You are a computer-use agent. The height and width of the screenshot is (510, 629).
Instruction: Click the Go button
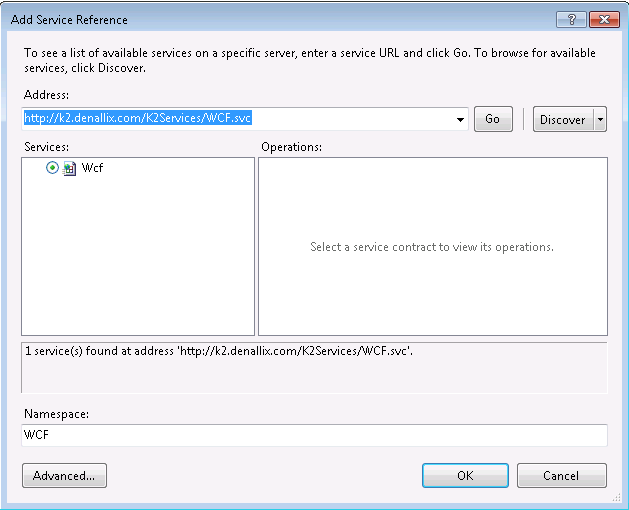(x=493, y=119)
